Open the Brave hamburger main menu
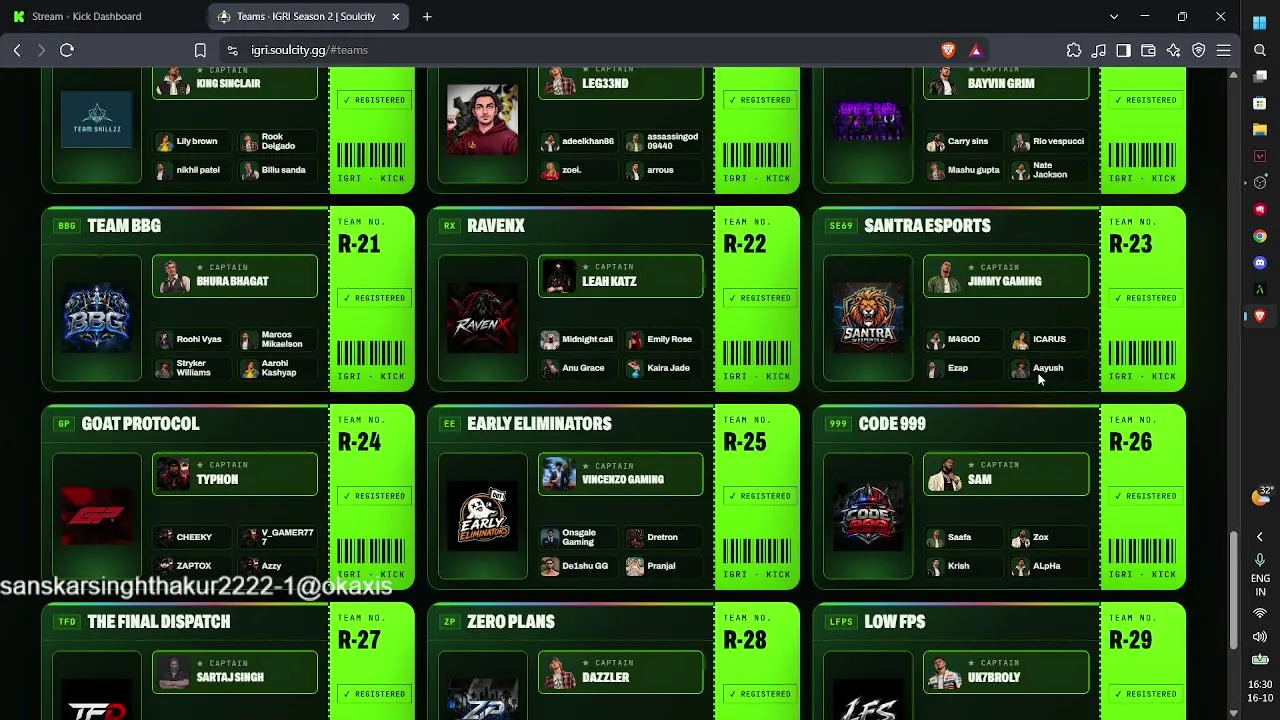This screenshot has width=1280, height=720. (1224, 50)
